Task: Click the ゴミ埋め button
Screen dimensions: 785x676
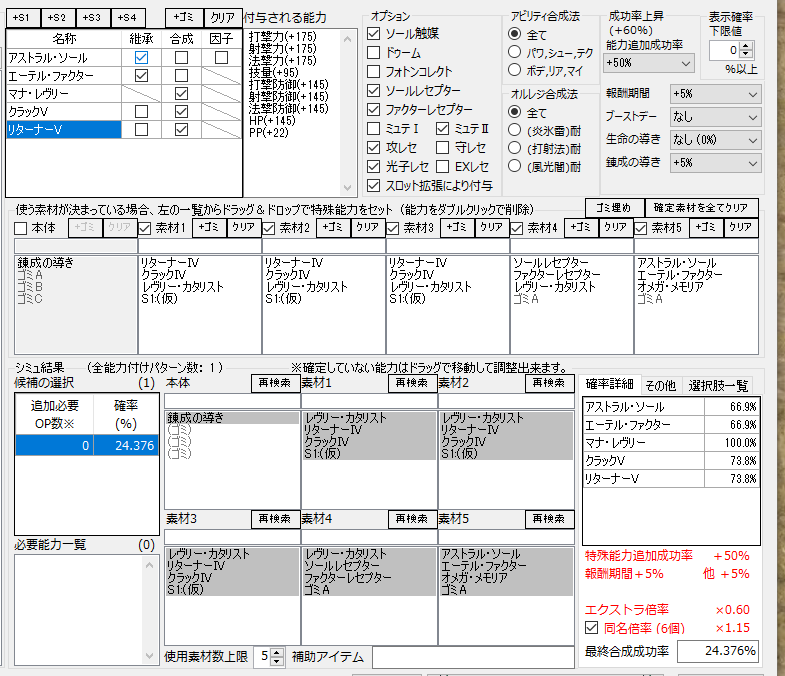Action: pyautogui.click(x=614, y=208)
